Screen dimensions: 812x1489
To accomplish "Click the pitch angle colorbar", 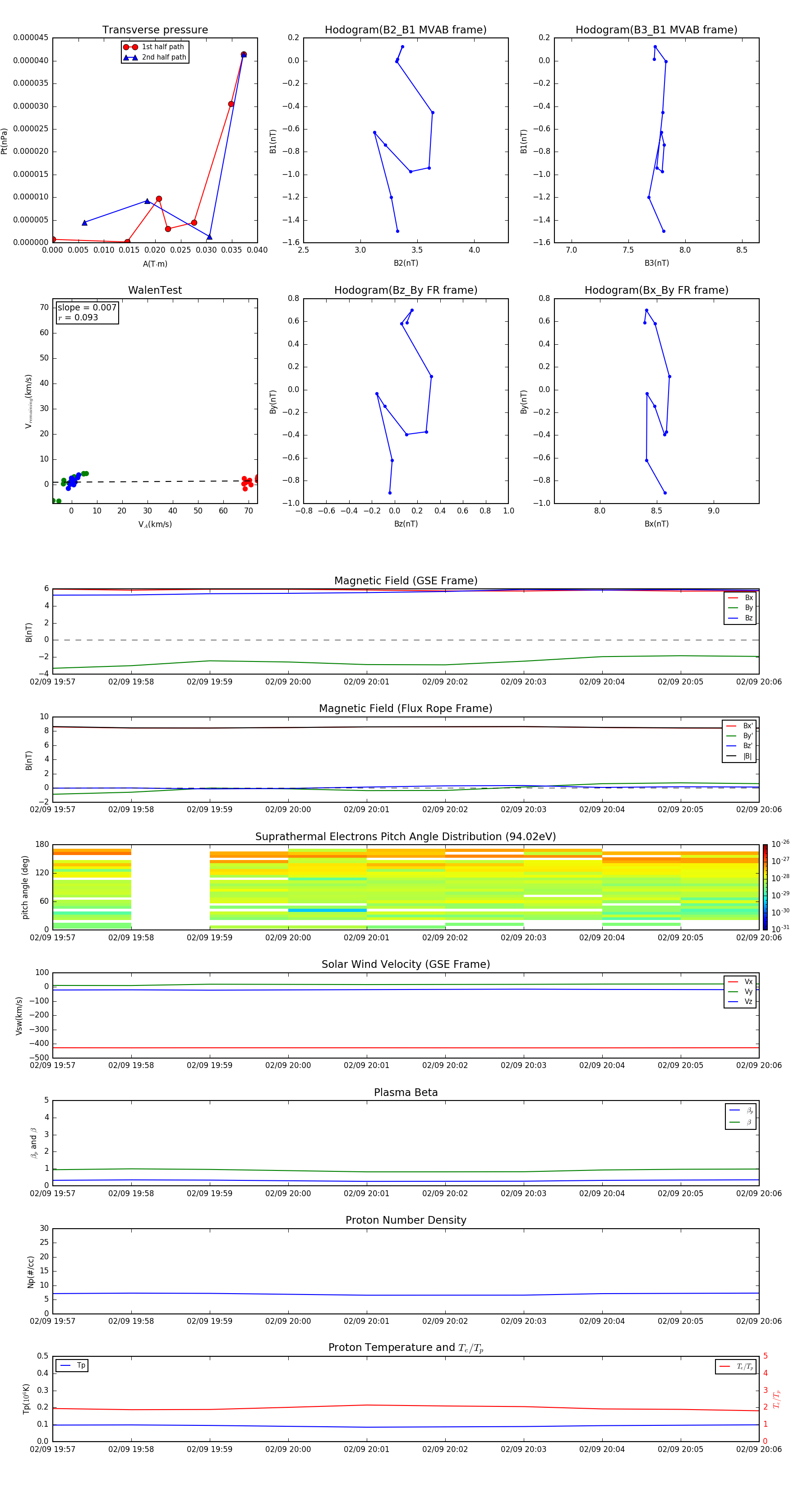I will [765, 887].
